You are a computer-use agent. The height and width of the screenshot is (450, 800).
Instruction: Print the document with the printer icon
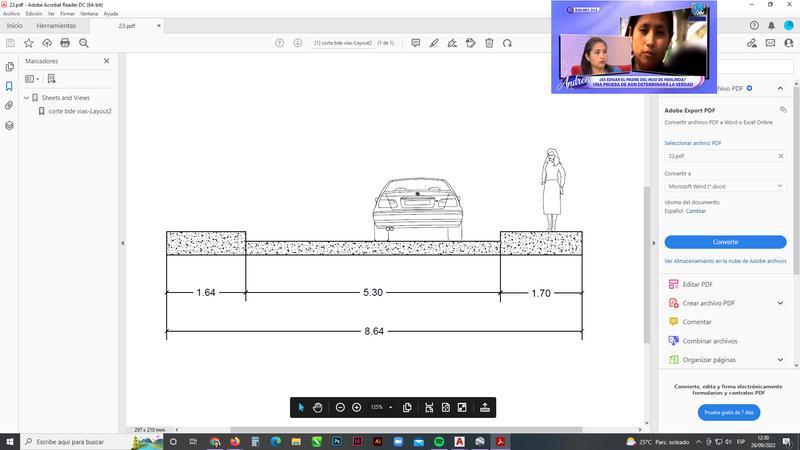coord(65,43)
